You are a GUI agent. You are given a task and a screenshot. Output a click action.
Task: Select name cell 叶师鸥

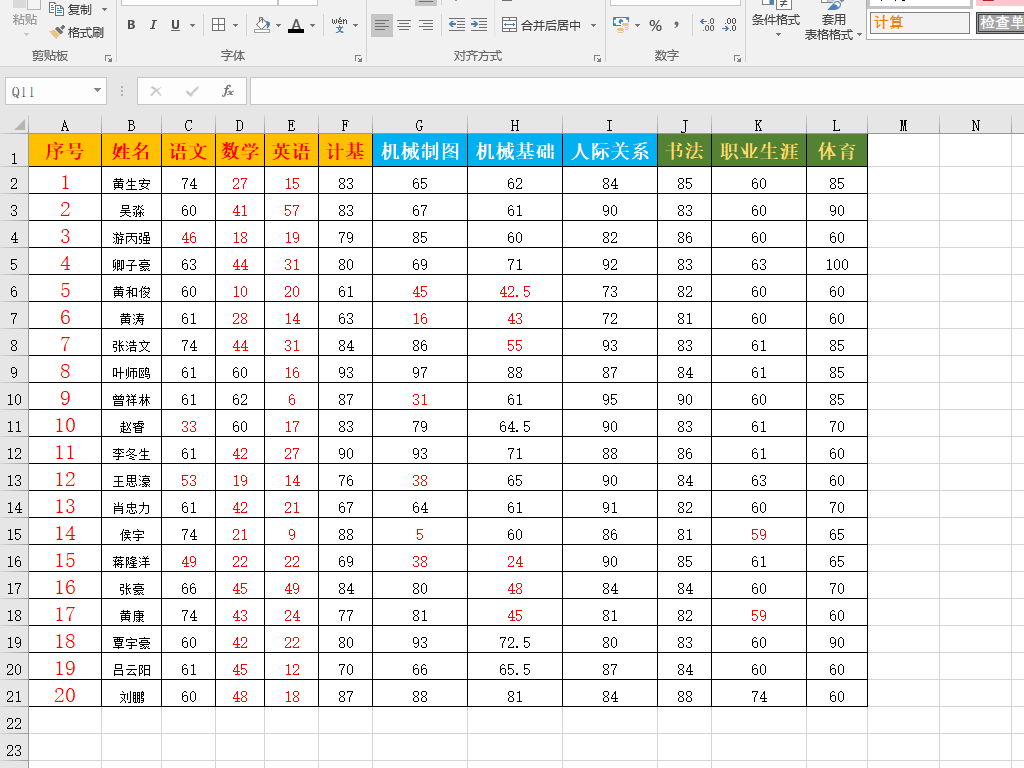pyautogui.click(x=131, y=372)
